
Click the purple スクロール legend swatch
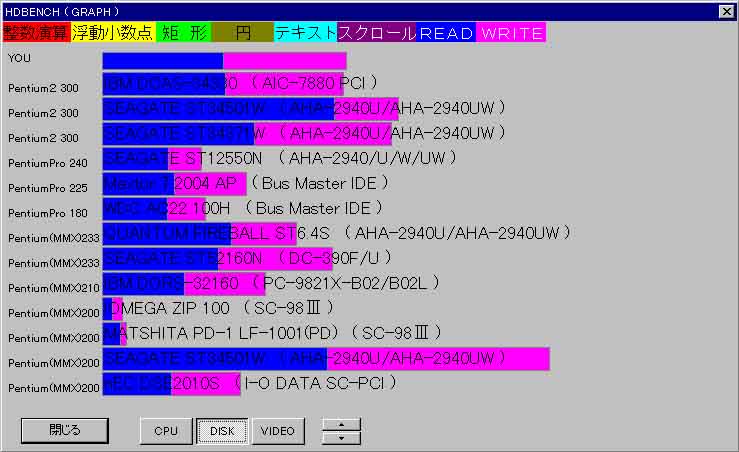pyautogui.click(x=377, y=33)
